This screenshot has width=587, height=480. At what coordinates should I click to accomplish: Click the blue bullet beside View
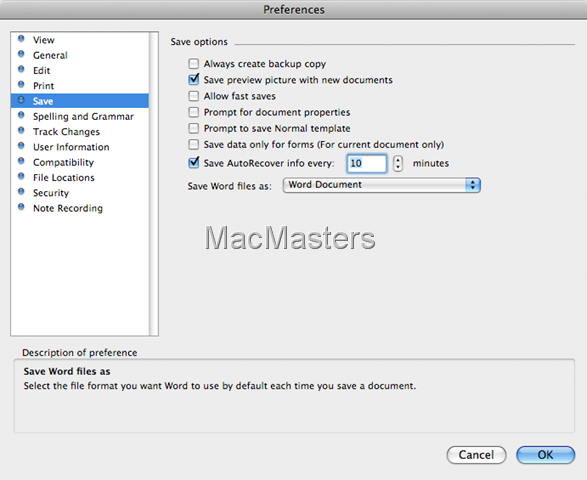21,39
